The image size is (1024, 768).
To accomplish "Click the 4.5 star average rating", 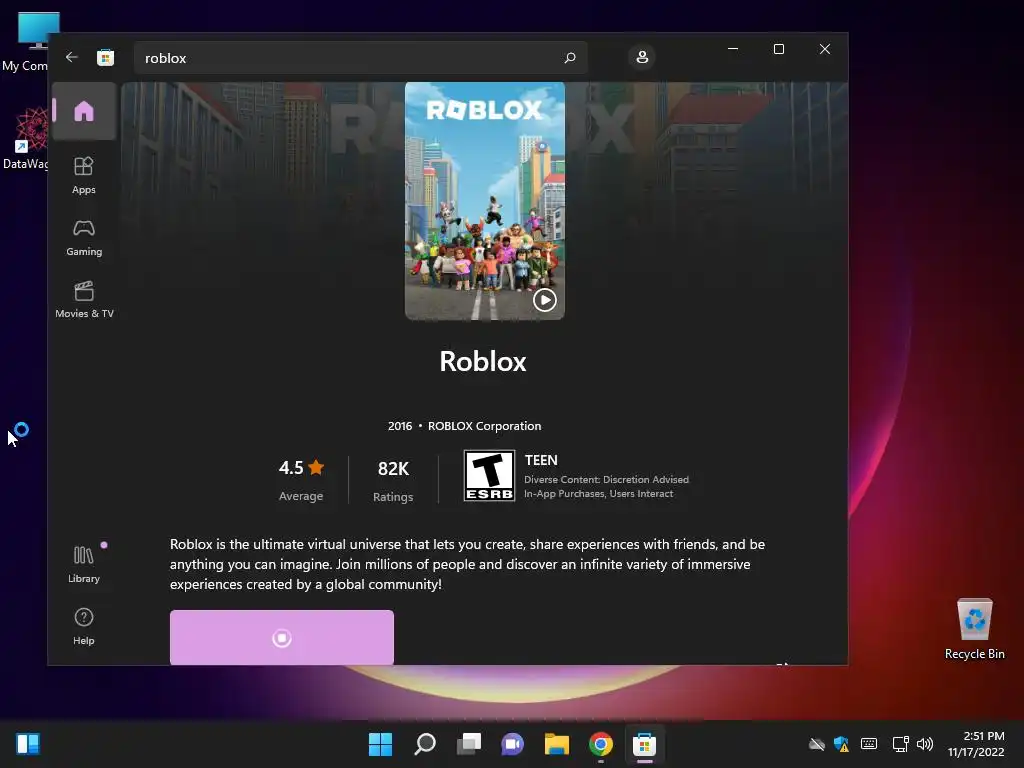I will (301, 480).
